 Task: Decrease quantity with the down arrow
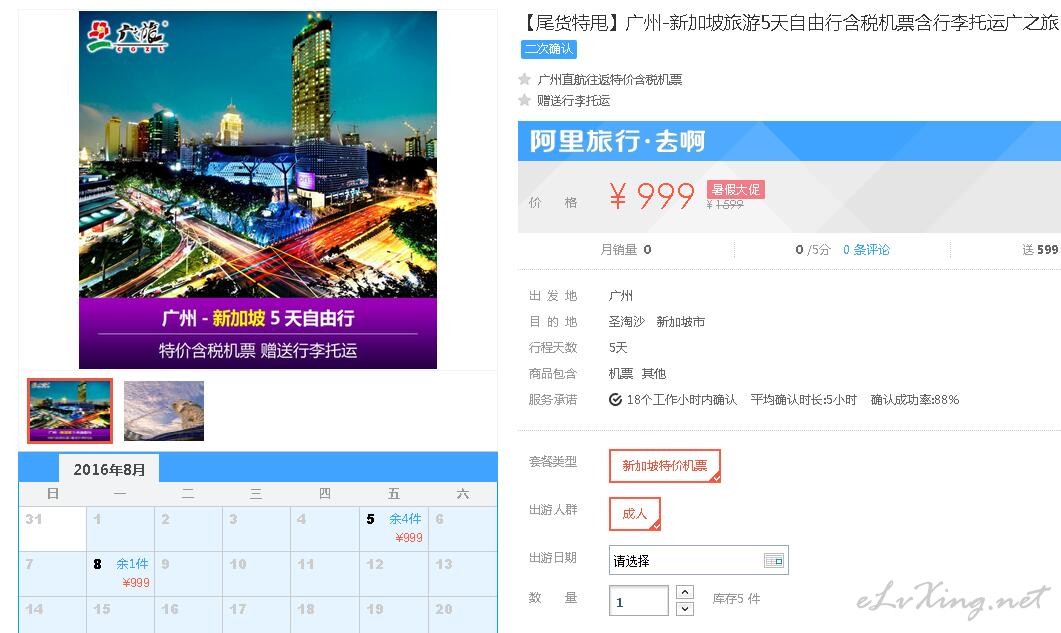(x=685, y=609)
